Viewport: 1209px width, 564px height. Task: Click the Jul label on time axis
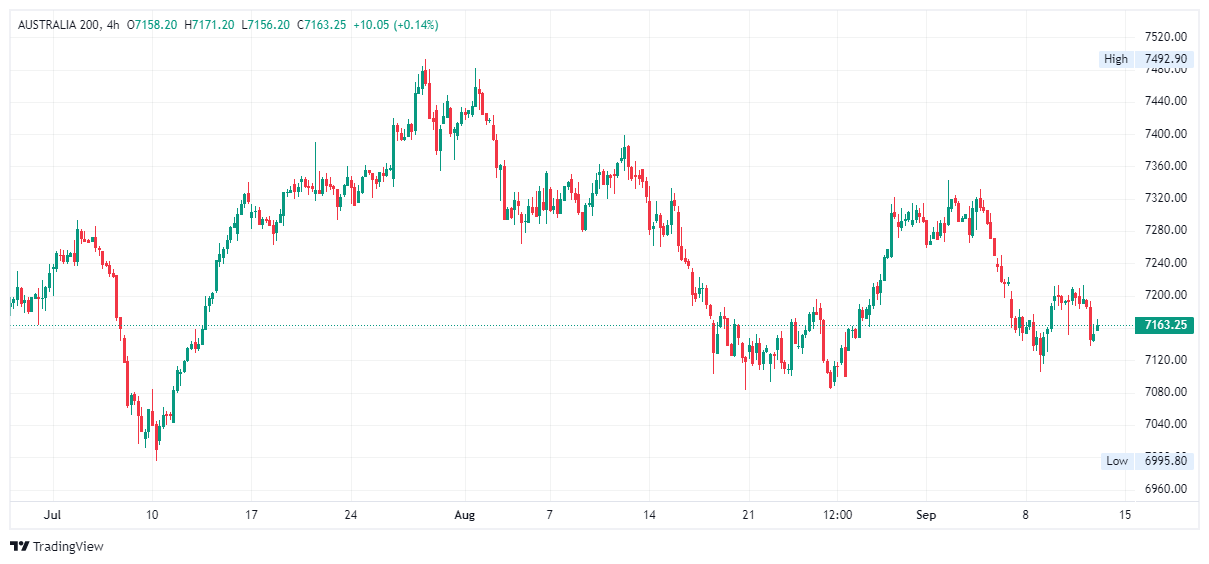click(x=53, y=515)
